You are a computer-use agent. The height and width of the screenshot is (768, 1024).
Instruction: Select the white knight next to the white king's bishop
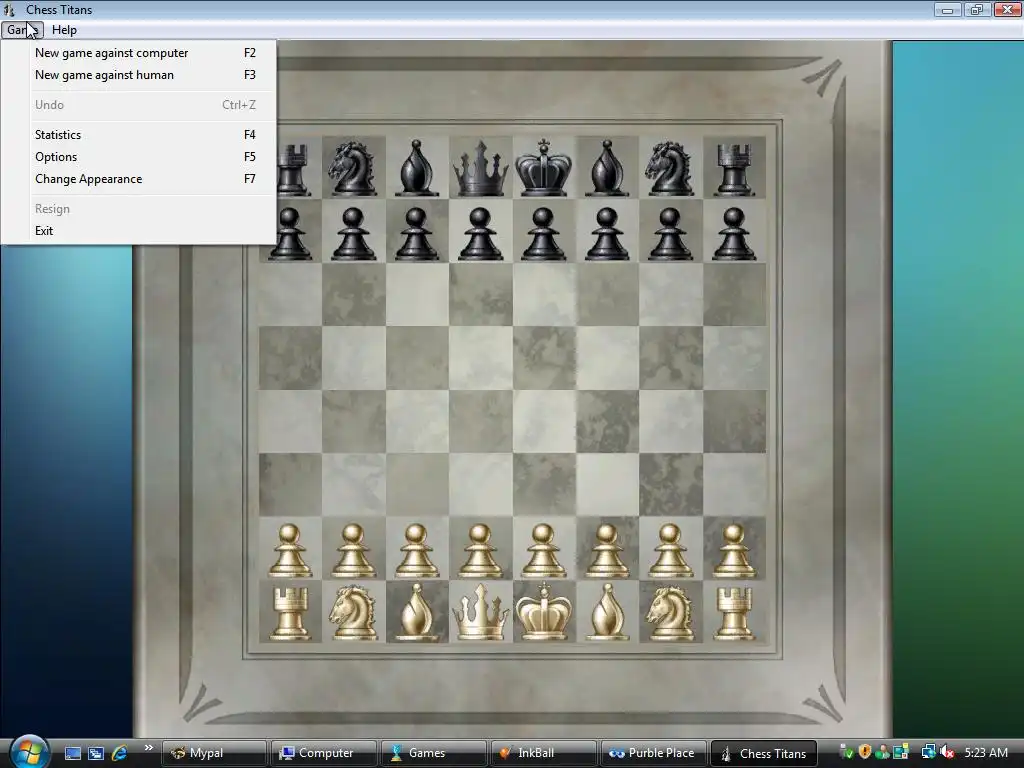[x=670, y=613]
